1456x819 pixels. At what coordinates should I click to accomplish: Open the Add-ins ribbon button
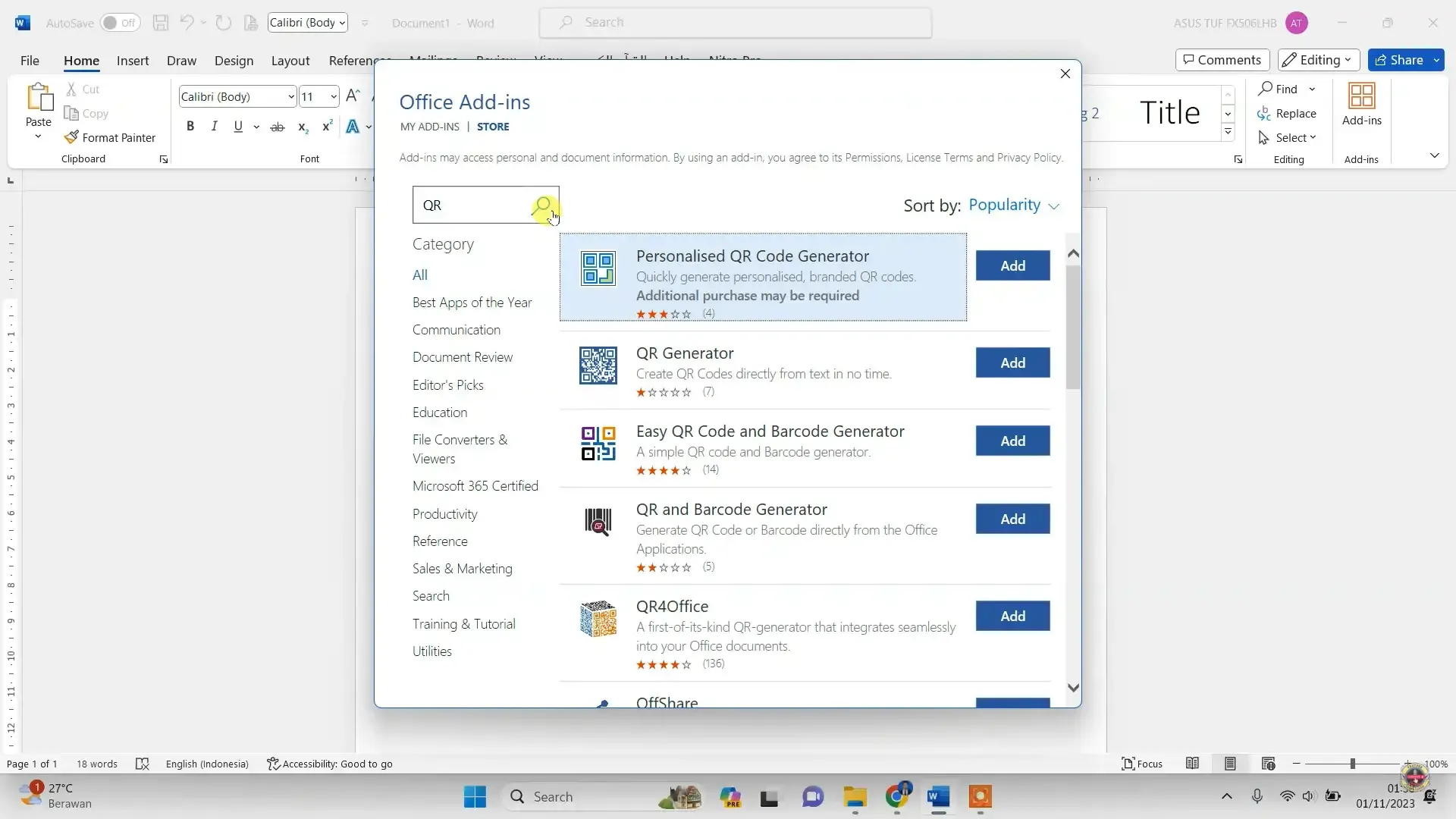[x=1362, y=105]
